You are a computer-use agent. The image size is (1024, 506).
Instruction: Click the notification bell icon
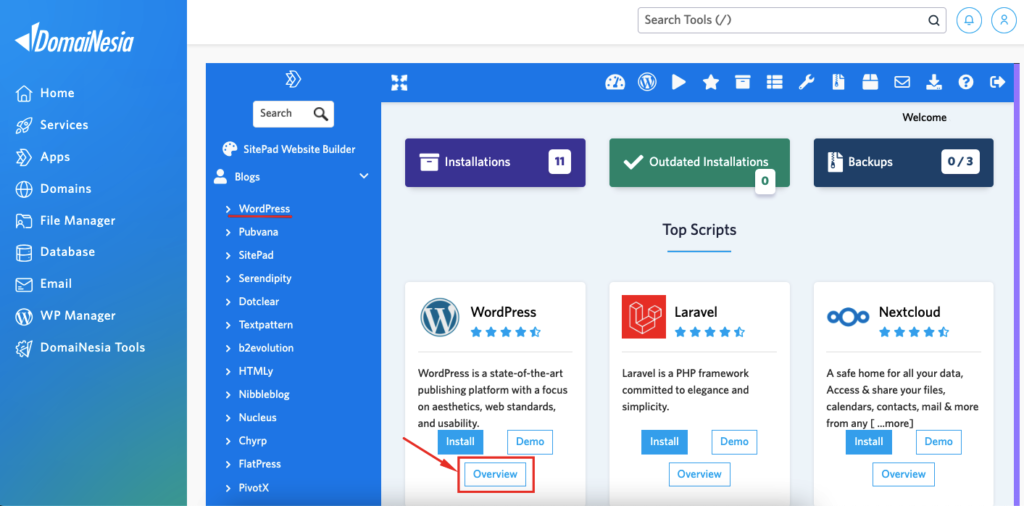(969, 20)
